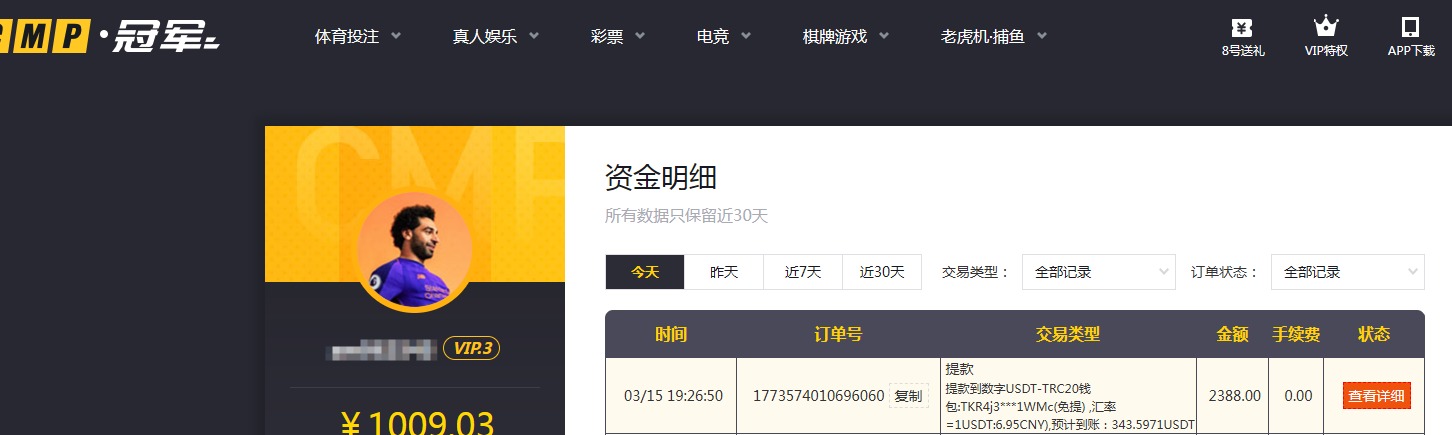Click the 资金明细 page heading

coord(661,178)
